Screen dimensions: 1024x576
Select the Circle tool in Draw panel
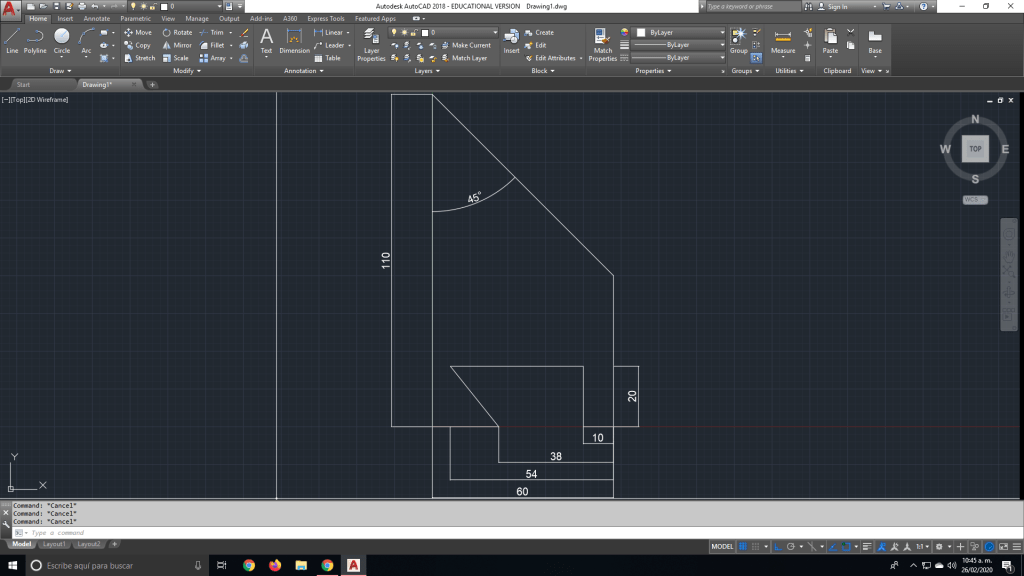[62, 39]
